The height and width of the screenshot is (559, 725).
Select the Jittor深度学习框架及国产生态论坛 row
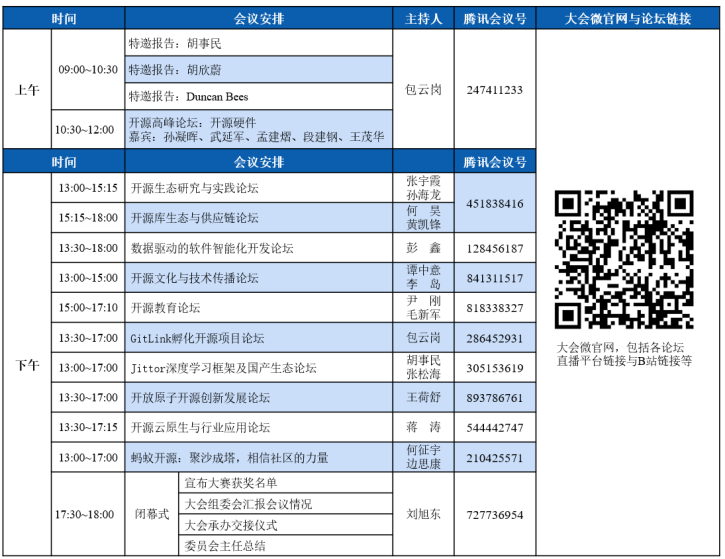(223, 368)
